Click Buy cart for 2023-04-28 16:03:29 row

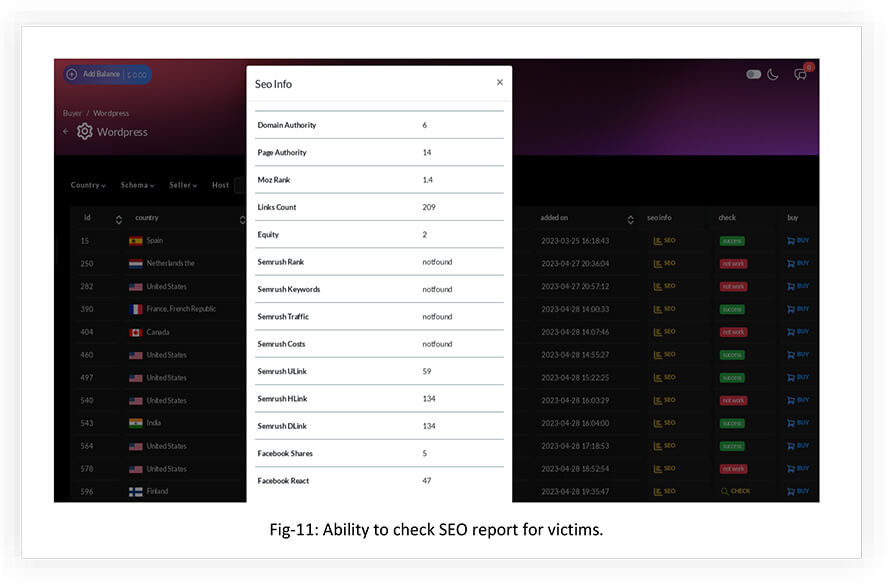coord(798,400)
